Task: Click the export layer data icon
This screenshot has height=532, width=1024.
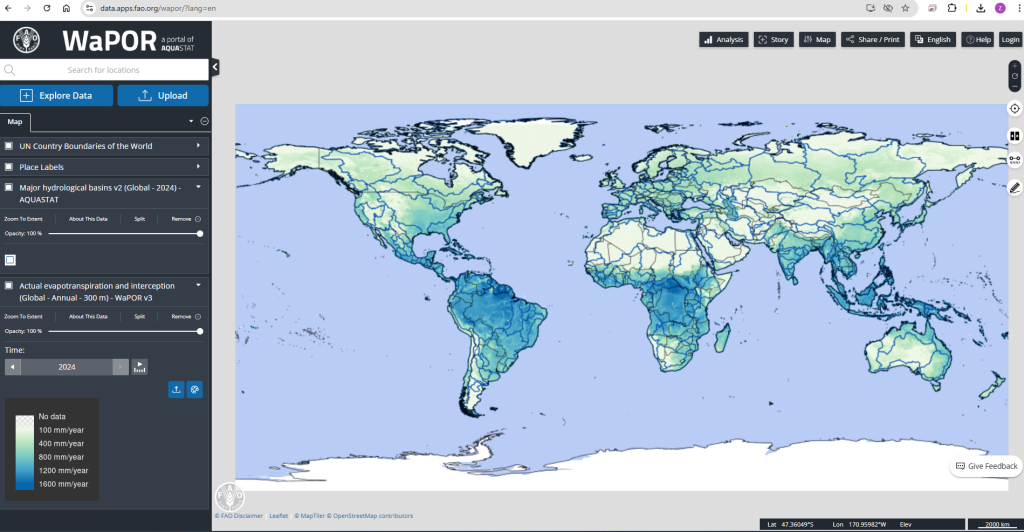Action: point(176,389)
